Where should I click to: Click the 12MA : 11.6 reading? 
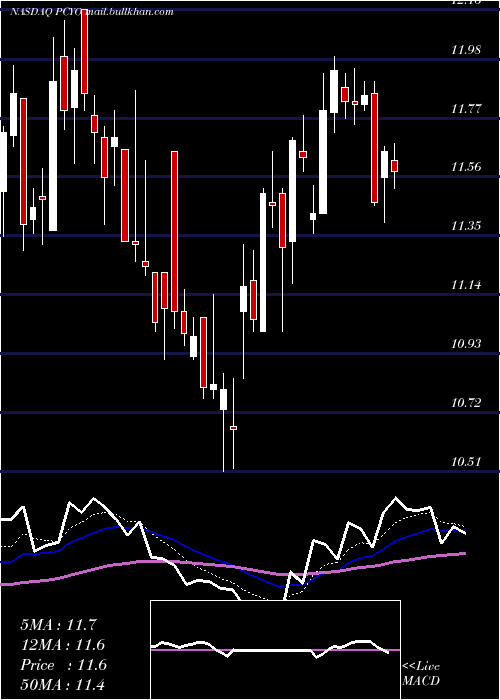click(x=62, y=645)
